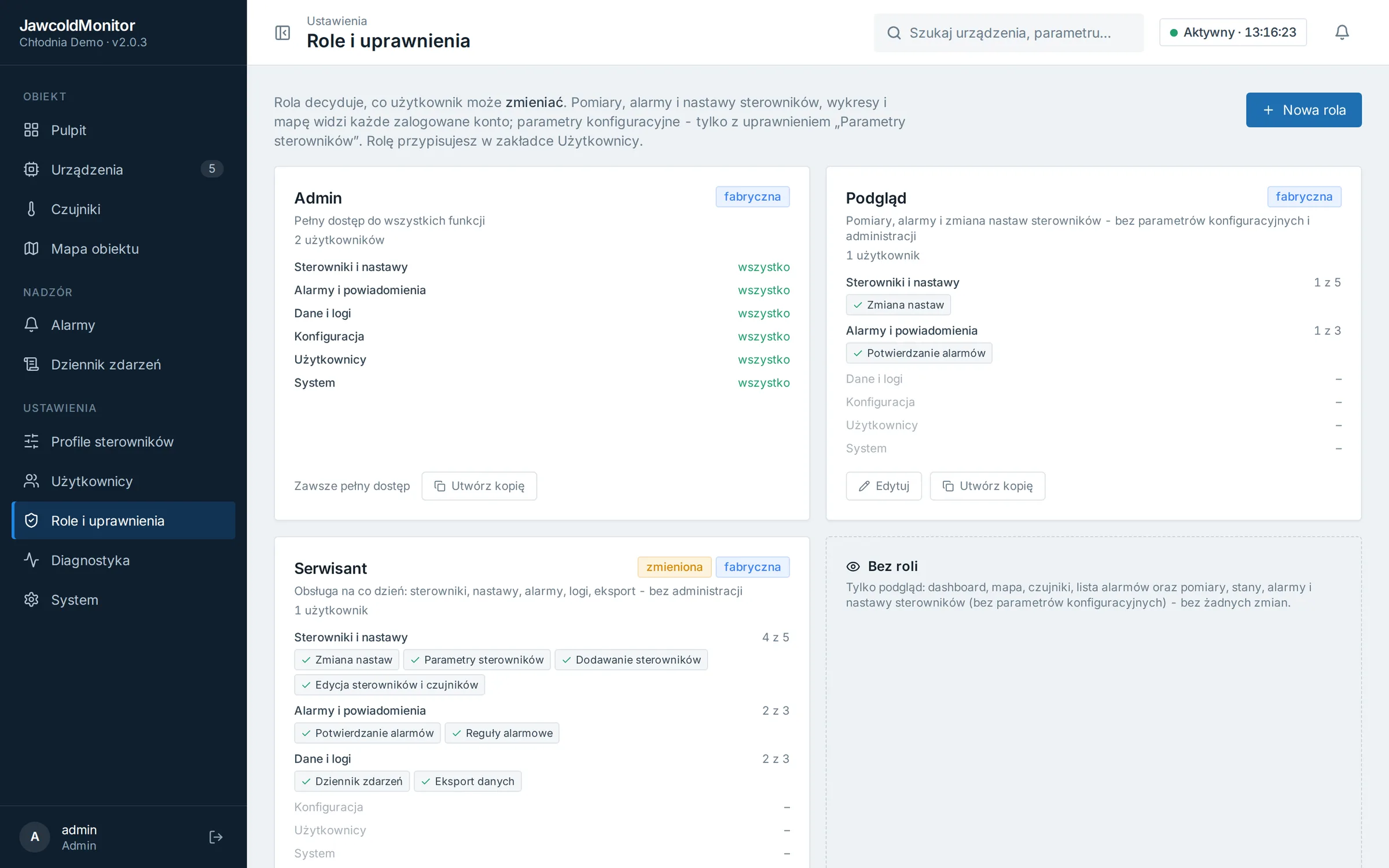Collapse the sidebar with the panel toggle icon
This screenshot has height=868, width=1389.
click(282, 32)
